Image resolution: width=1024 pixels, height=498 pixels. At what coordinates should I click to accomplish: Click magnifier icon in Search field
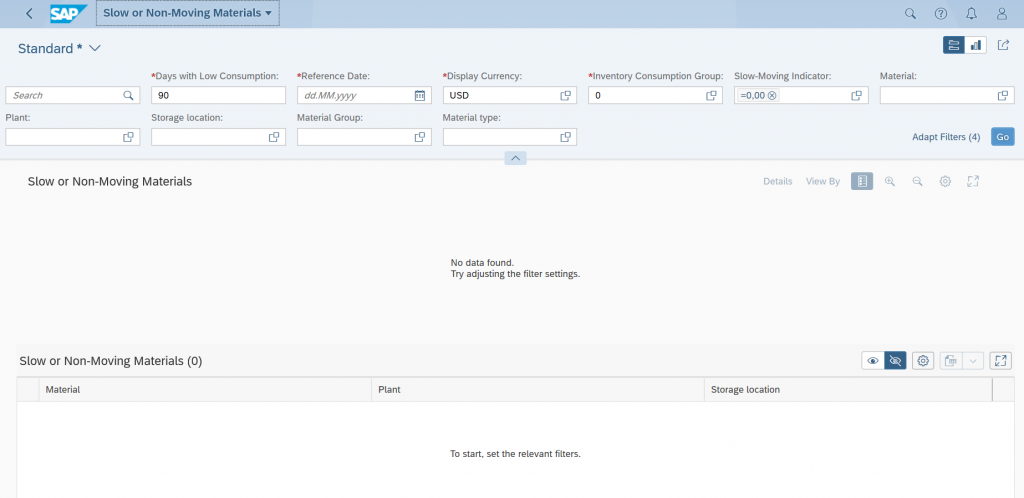(x=128, y=95)
